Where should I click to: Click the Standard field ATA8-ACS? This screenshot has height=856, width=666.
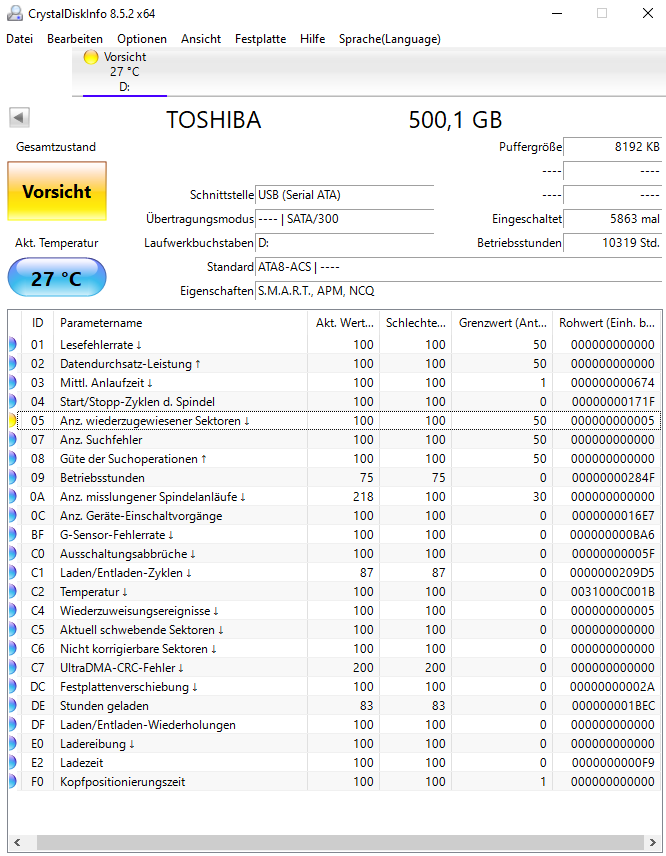point(459,267)
